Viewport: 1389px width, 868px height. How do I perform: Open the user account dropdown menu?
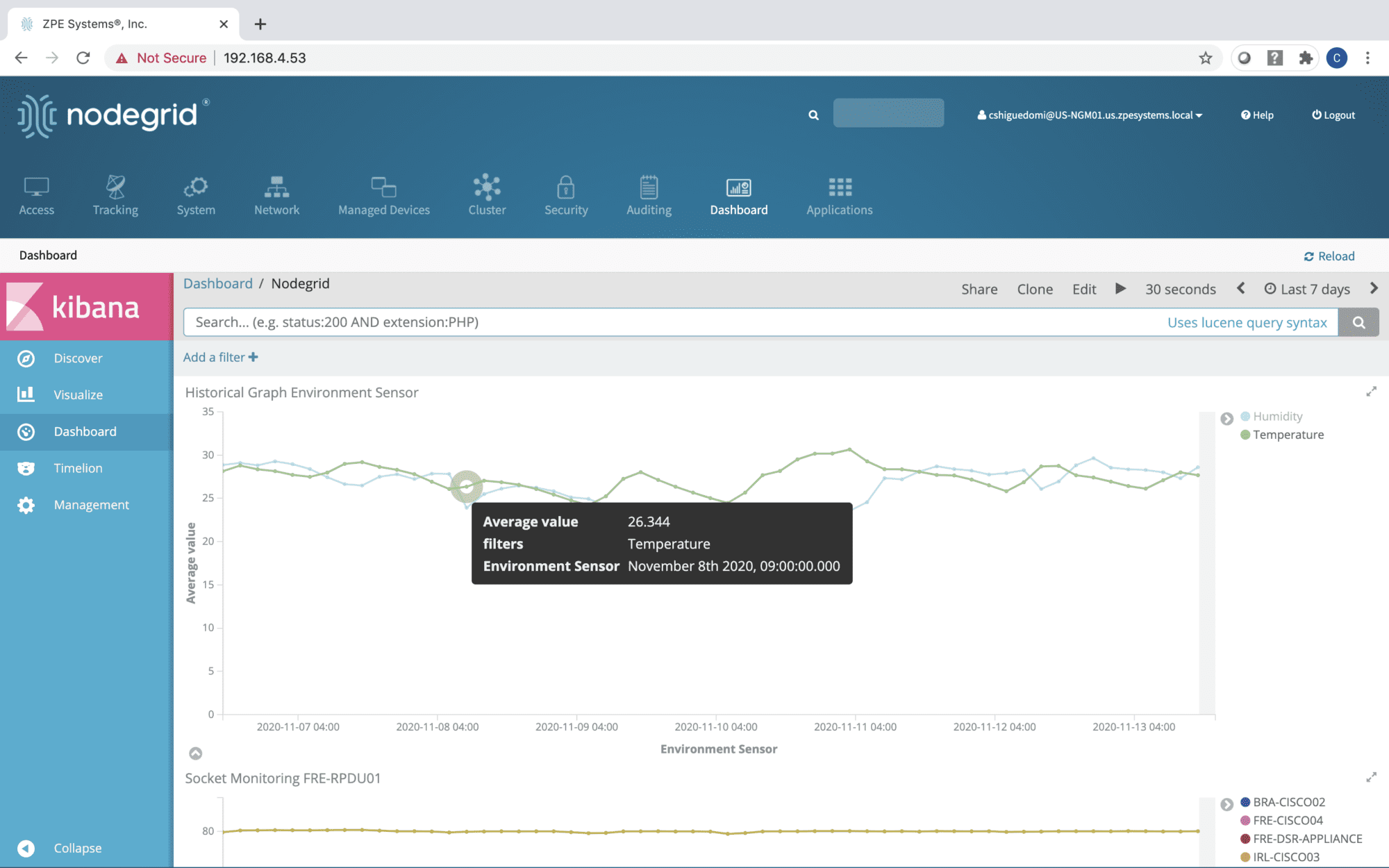1089,115
